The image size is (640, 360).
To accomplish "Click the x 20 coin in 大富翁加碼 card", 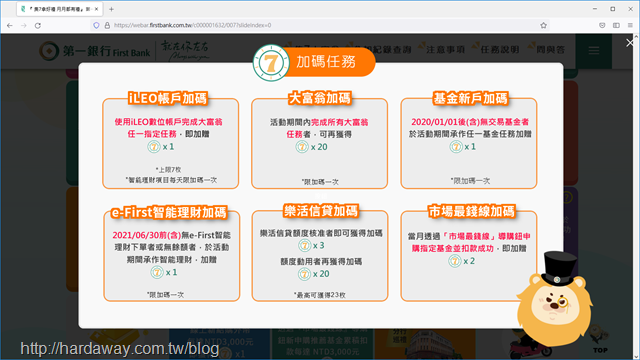I will [x=302, y=147].
